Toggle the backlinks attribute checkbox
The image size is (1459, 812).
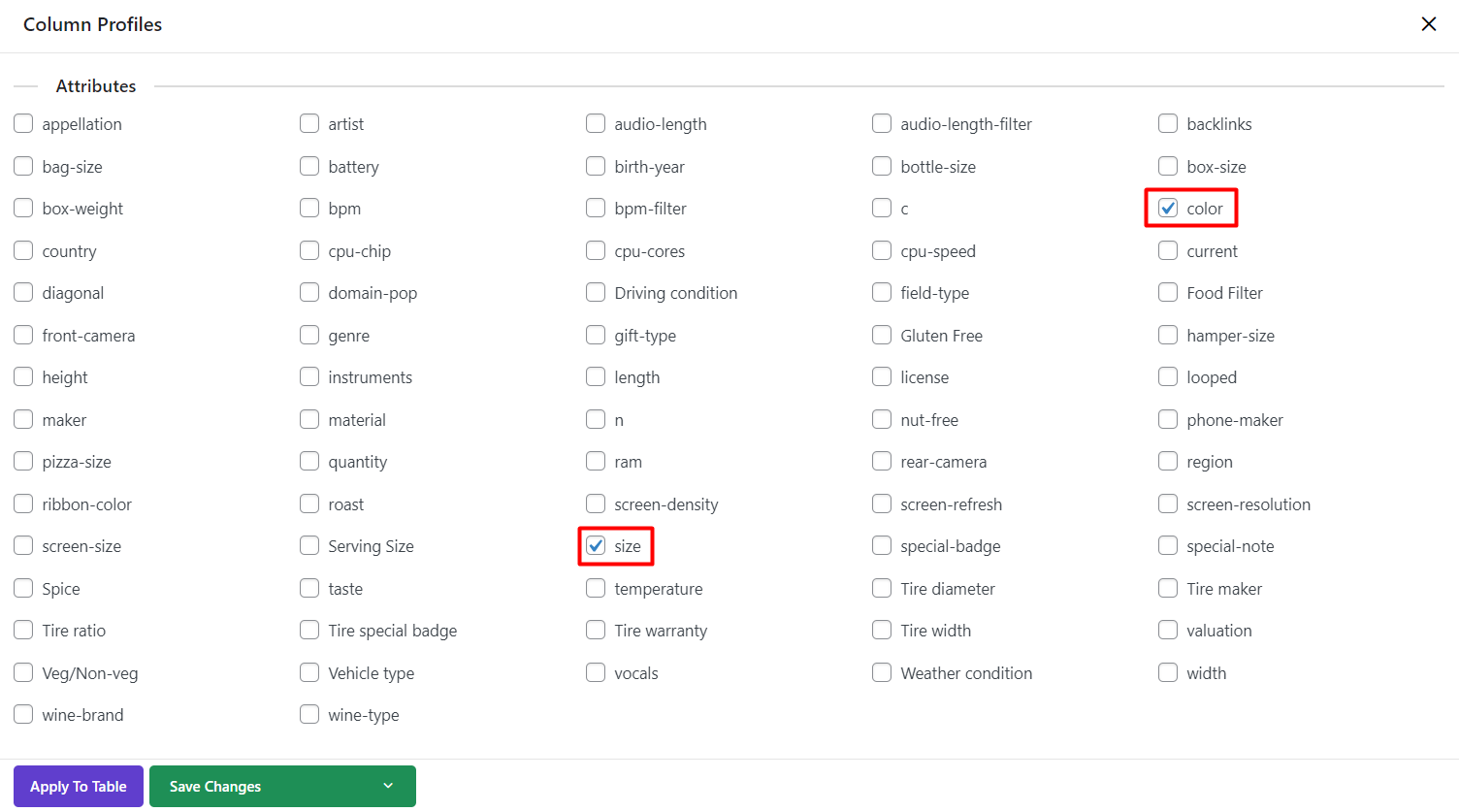pos(1168,124)
